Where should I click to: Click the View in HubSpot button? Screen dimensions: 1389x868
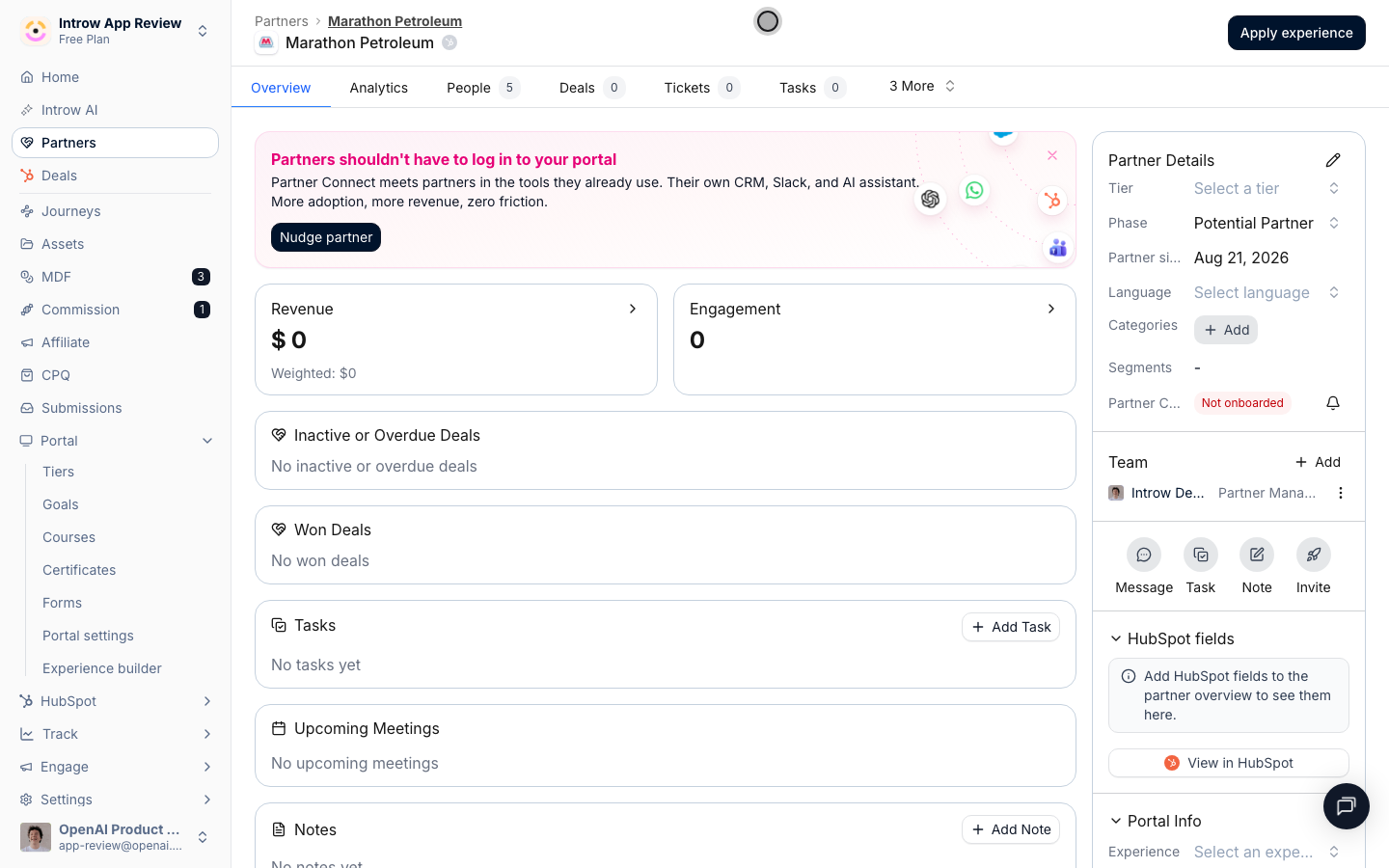pos(1229,763)
